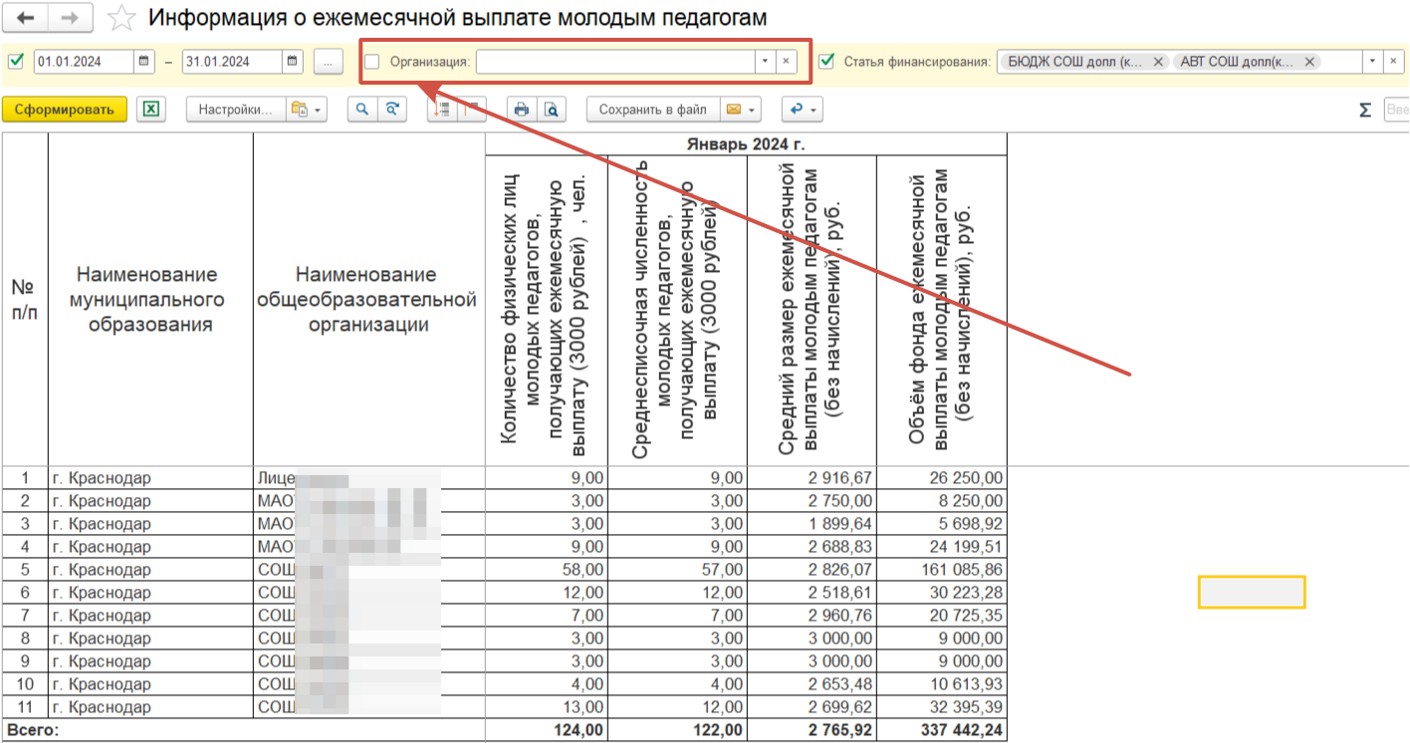Image resolution: width=1410 pixels, height=743 pixels.
Task: Add report to favorites with star icon
Action: [121, 18]
